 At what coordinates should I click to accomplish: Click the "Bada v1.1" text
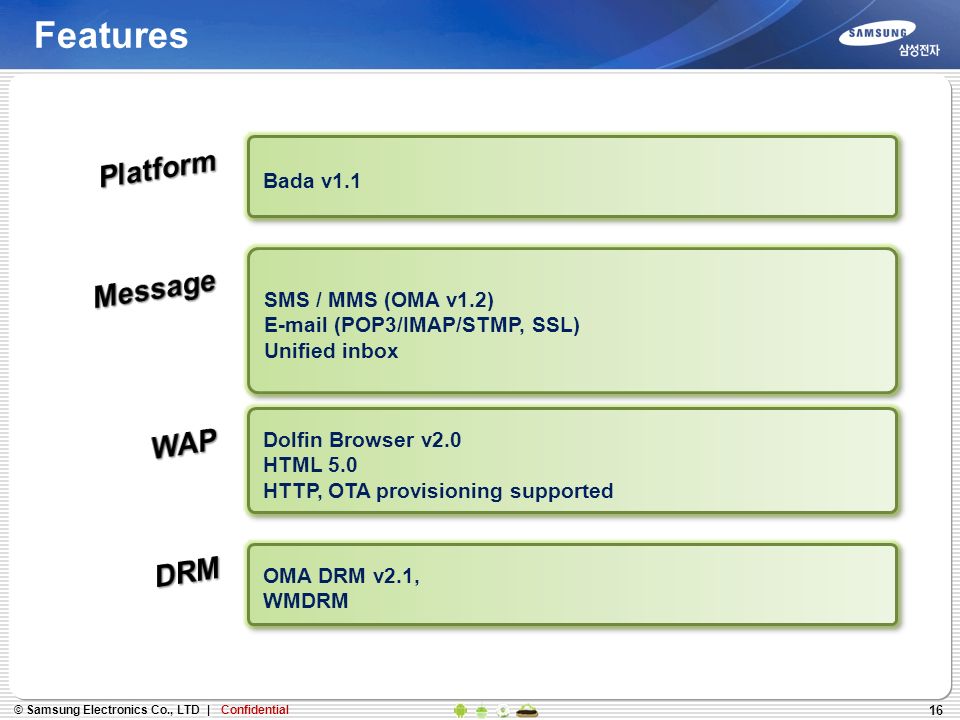pos(312,181)
